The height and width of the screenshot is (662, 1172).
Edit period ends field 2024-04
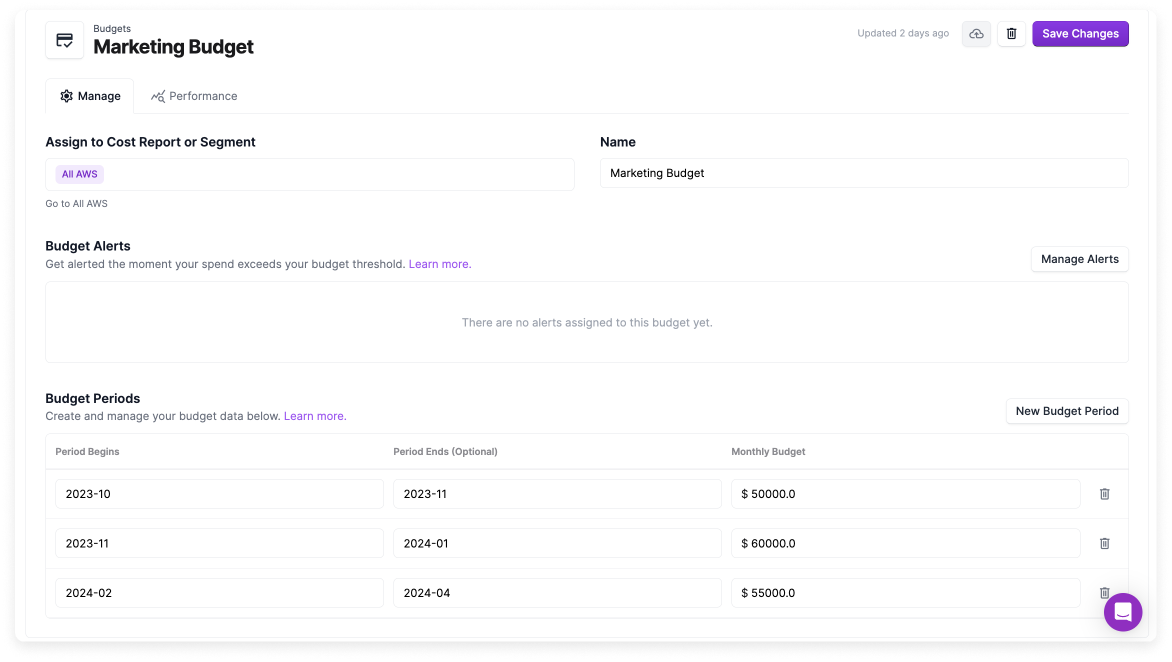557,593
